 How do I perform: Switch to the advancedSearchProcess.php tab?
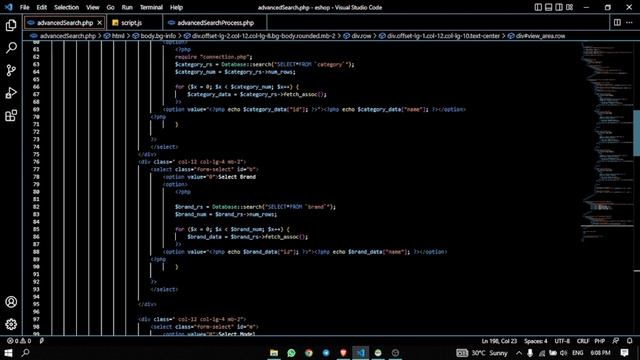pos(215,23)
